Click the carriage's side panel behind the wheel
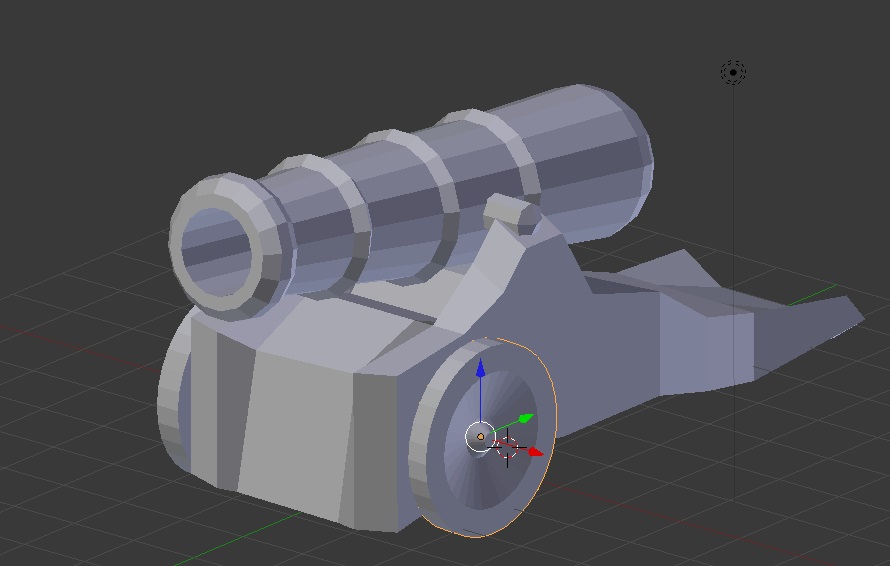This screenshot has height=566, width=890. [x=620, y=340]
